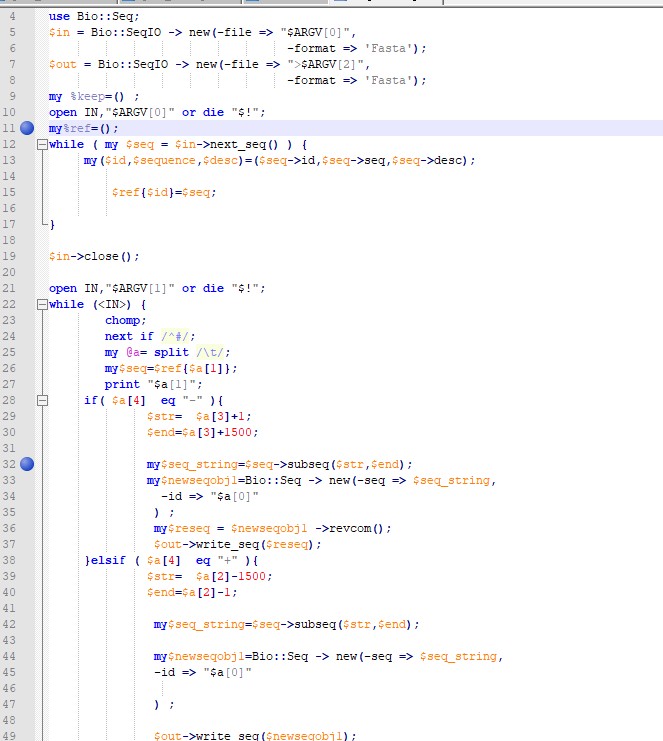Place cursor on 'use Bio::Seq;' statement
This screenshot has height=741, width=663.
coord(95,16)
